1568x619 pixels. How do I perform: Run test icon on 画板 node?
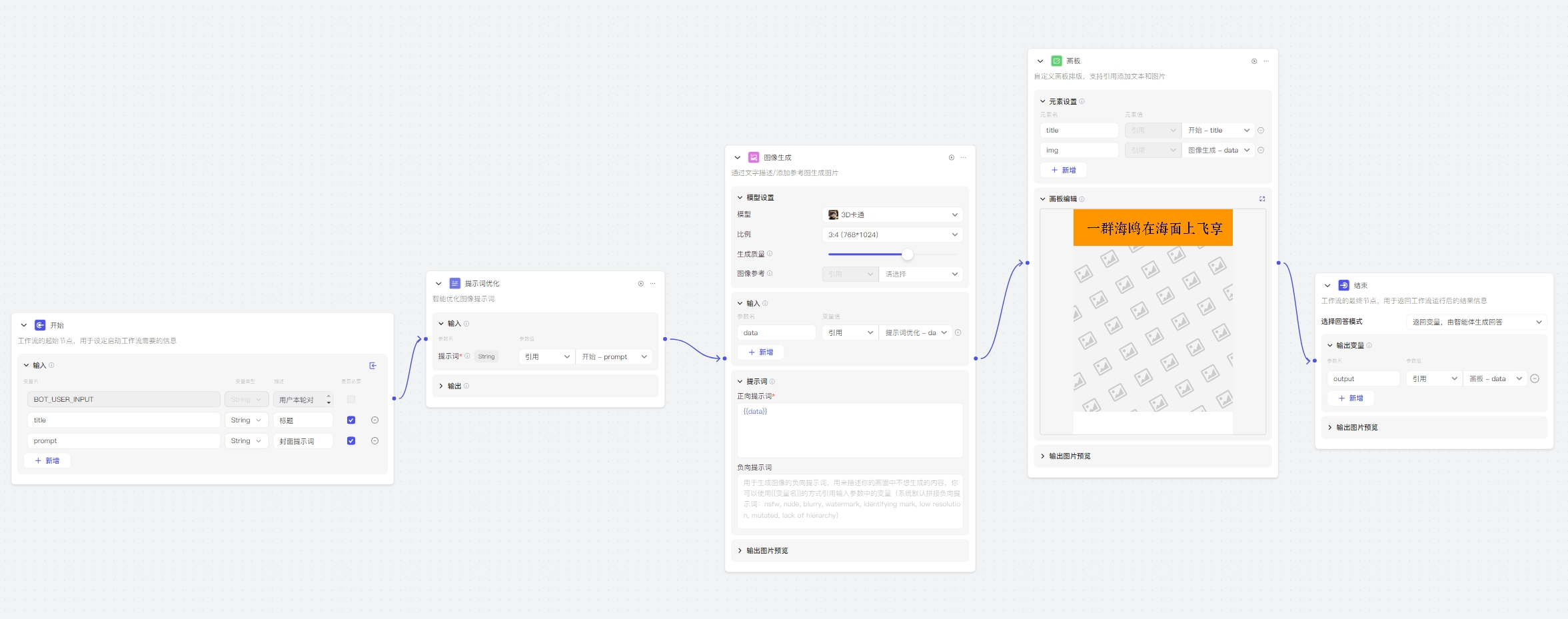[x=1254, y=61]
